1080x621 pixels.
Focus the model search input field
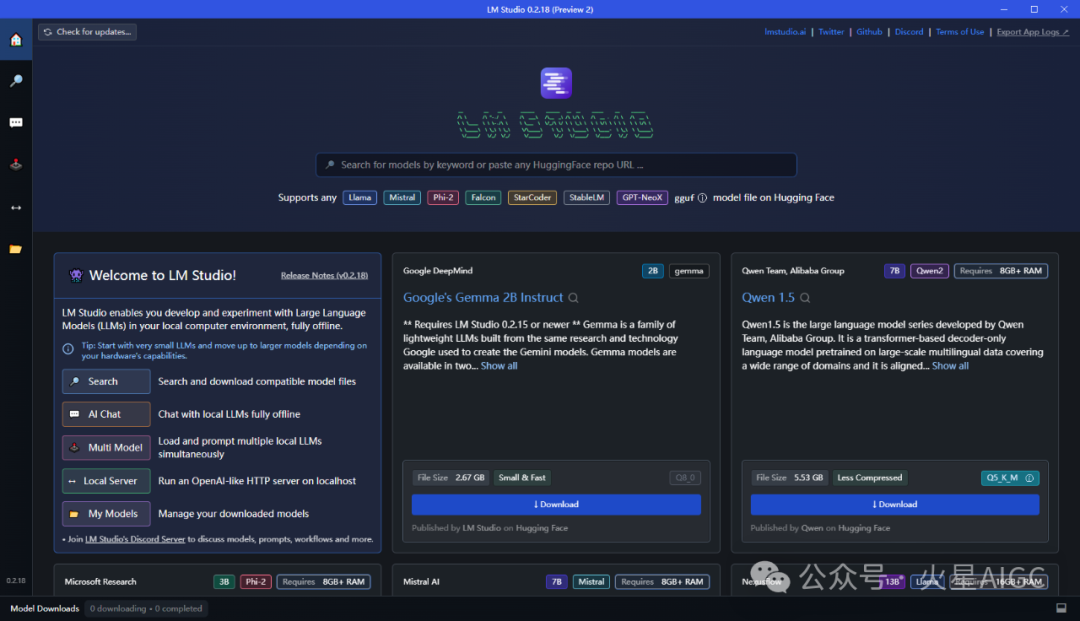556,165
